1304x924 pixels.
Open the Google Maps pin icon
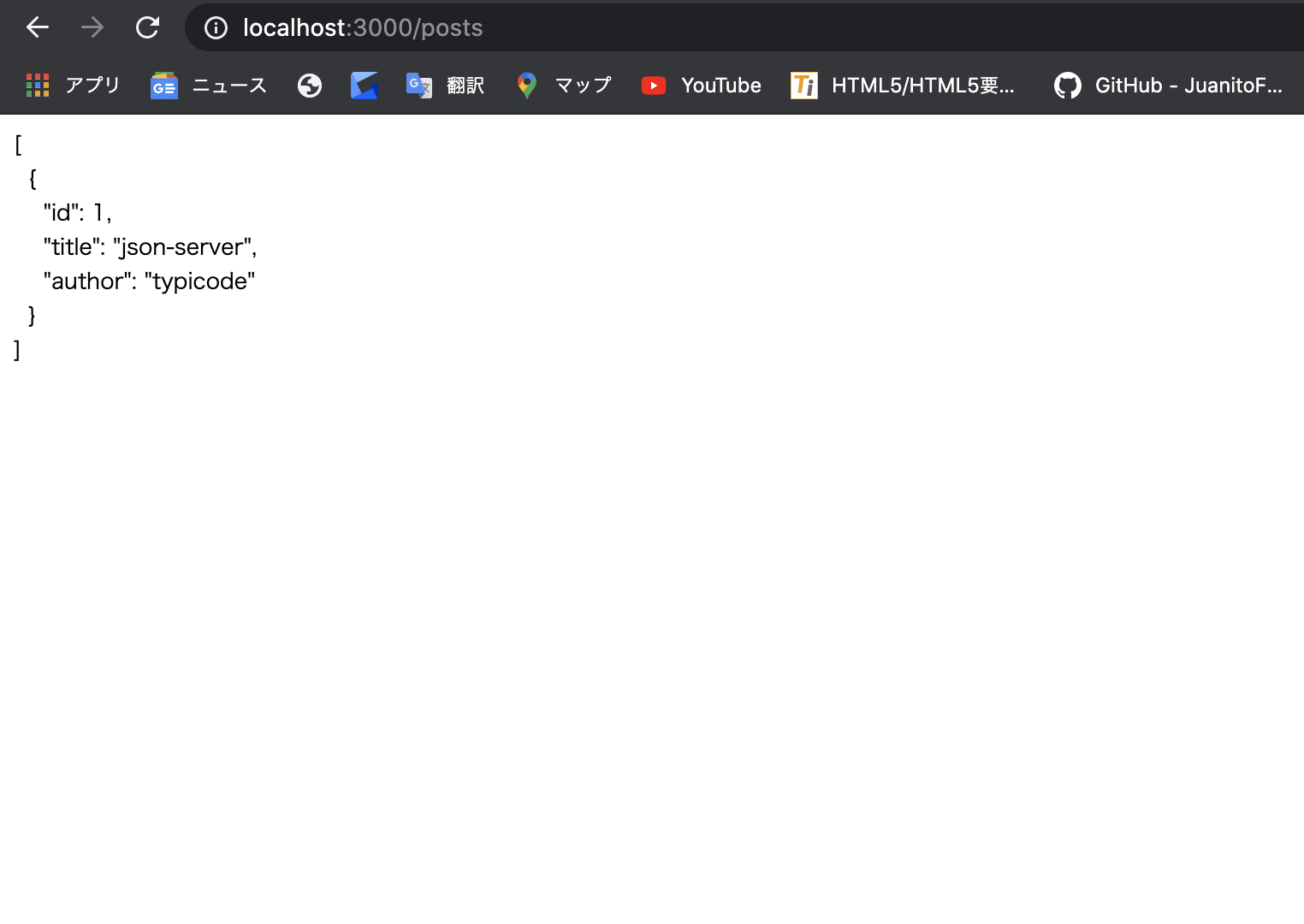click(x=527, y=86)
